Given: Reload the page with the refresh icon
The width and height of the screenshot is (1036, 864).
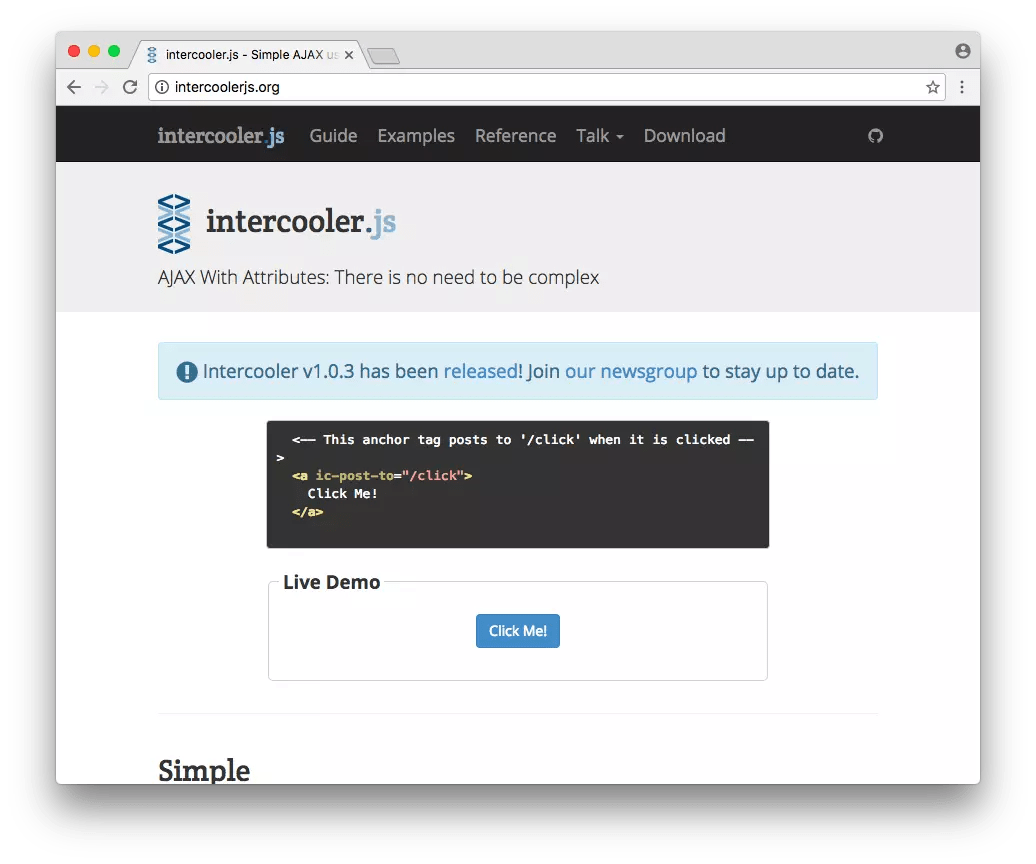Looking at the screenshot, I should (130, 87).
